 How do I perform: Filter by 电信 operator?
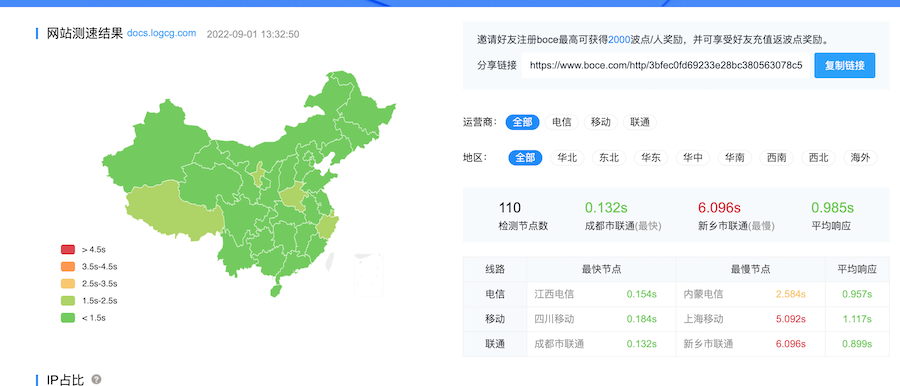pyautogui.click(x=561, y=122)
